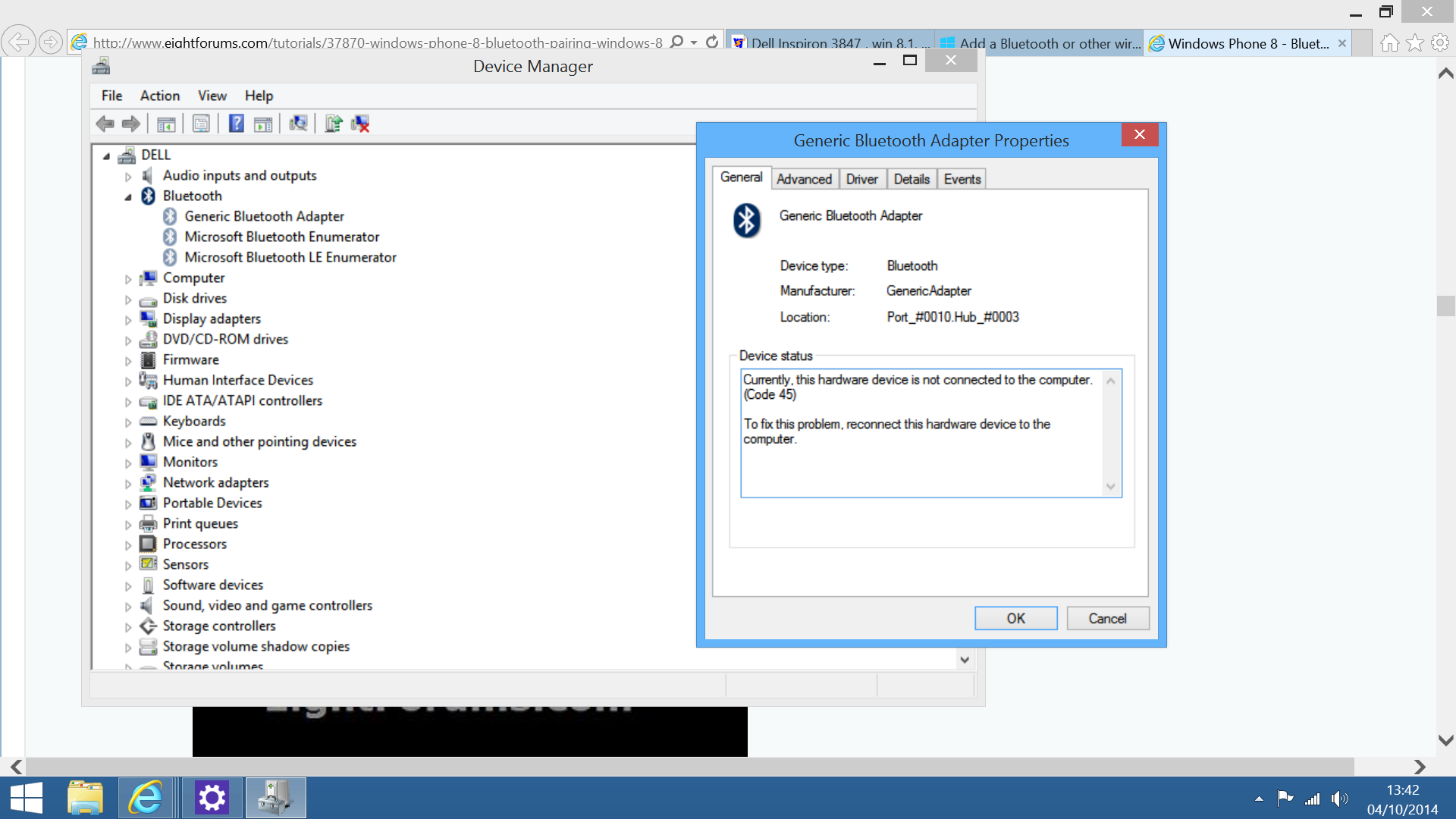Click the Update driver software toolbar icon
Screen dimensions: 1456x819
pos(334,124)
